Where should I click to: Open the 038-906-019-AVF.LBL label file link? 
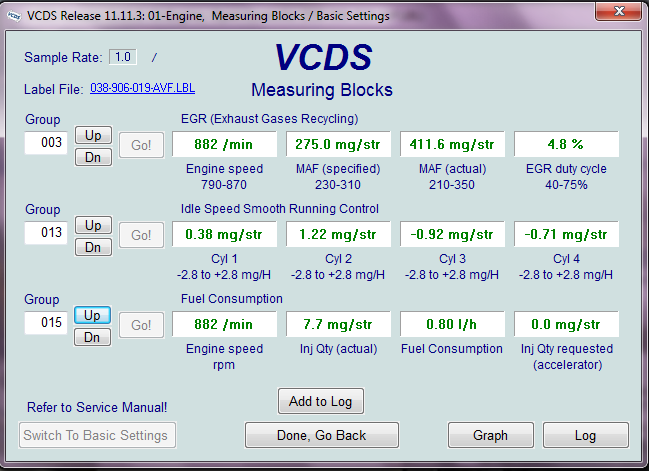142,88
